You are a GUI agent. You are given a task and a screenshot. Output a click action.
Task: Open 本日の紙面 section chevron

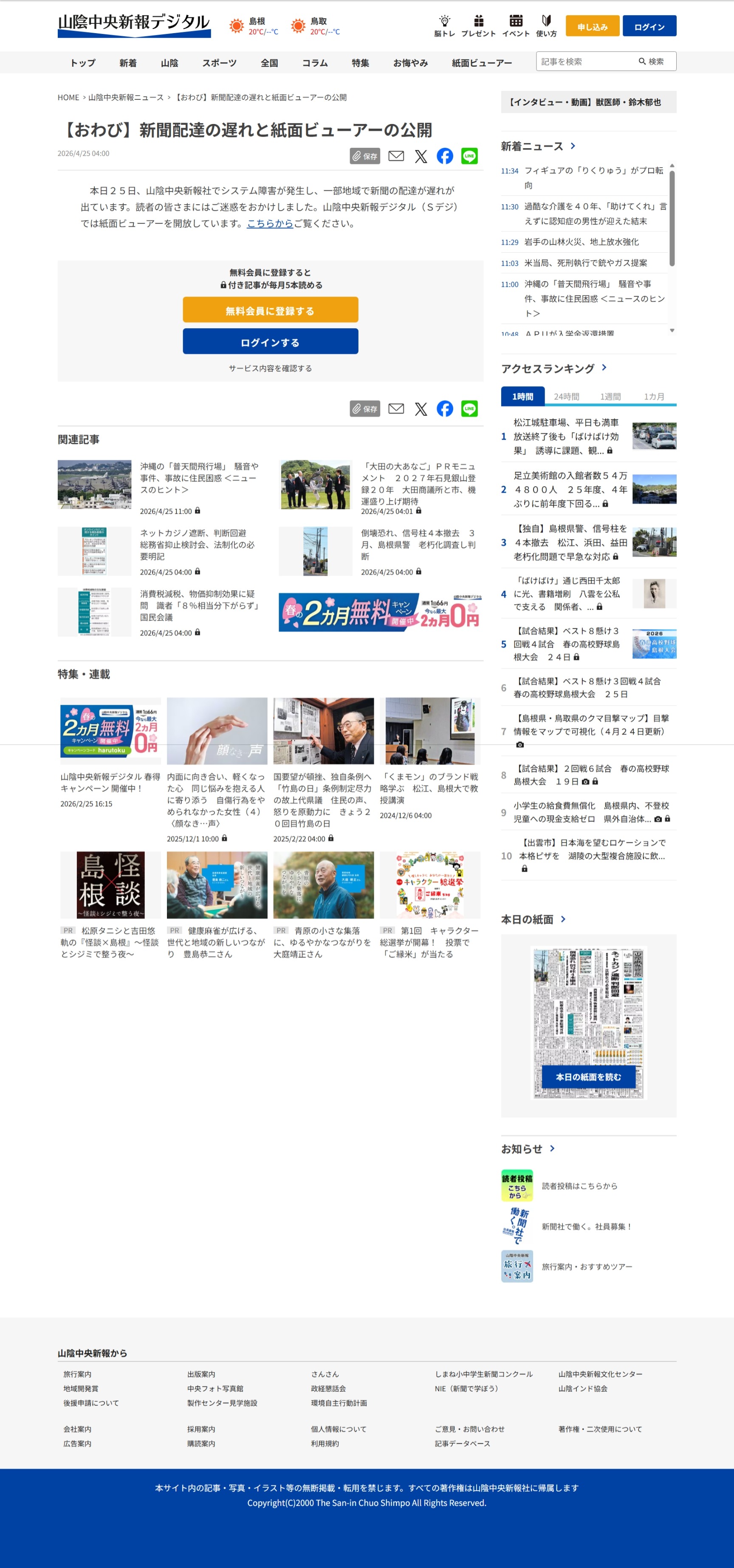[563, 919]
